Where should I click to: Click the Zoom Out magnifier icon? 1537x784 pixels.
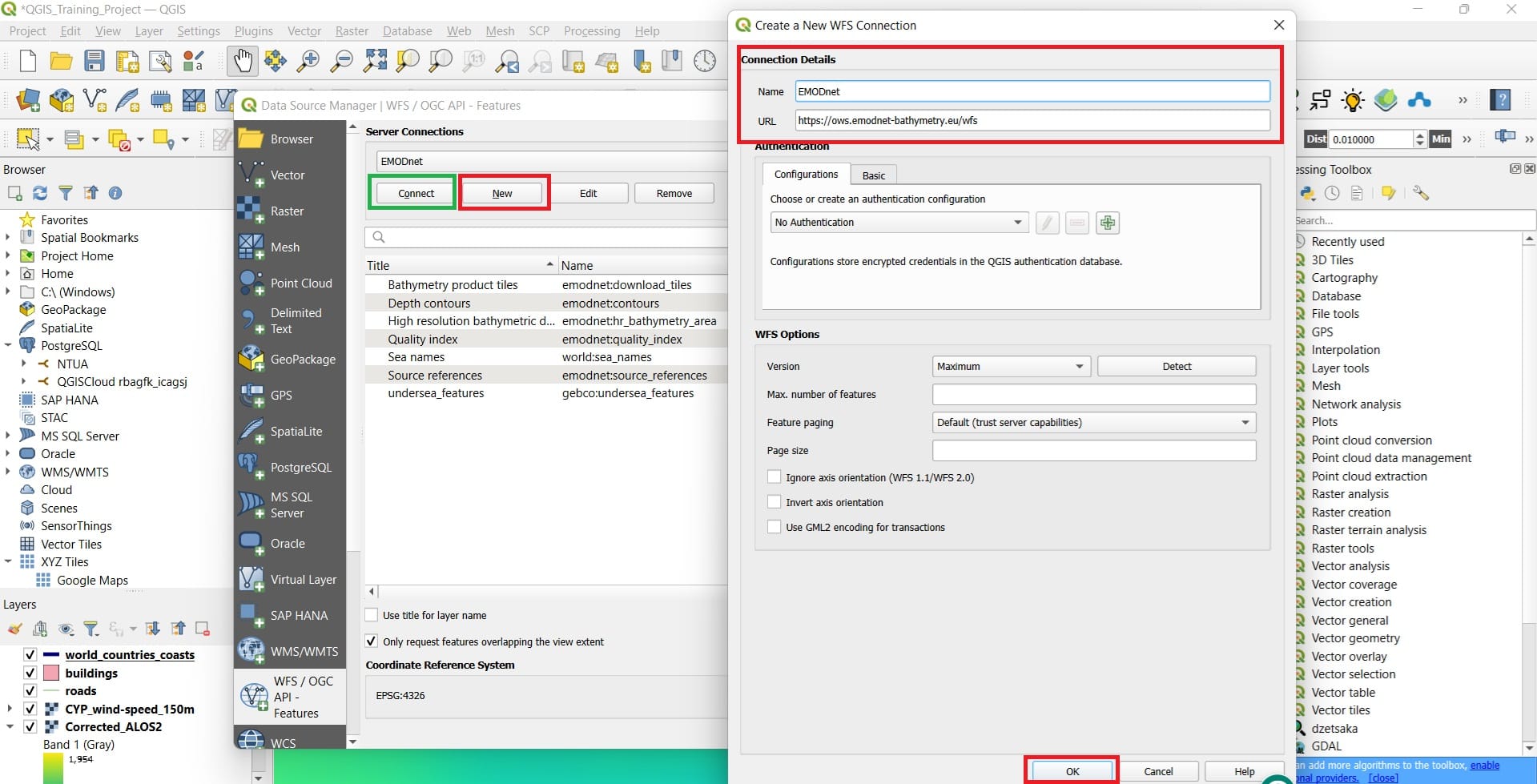point(342,61)
